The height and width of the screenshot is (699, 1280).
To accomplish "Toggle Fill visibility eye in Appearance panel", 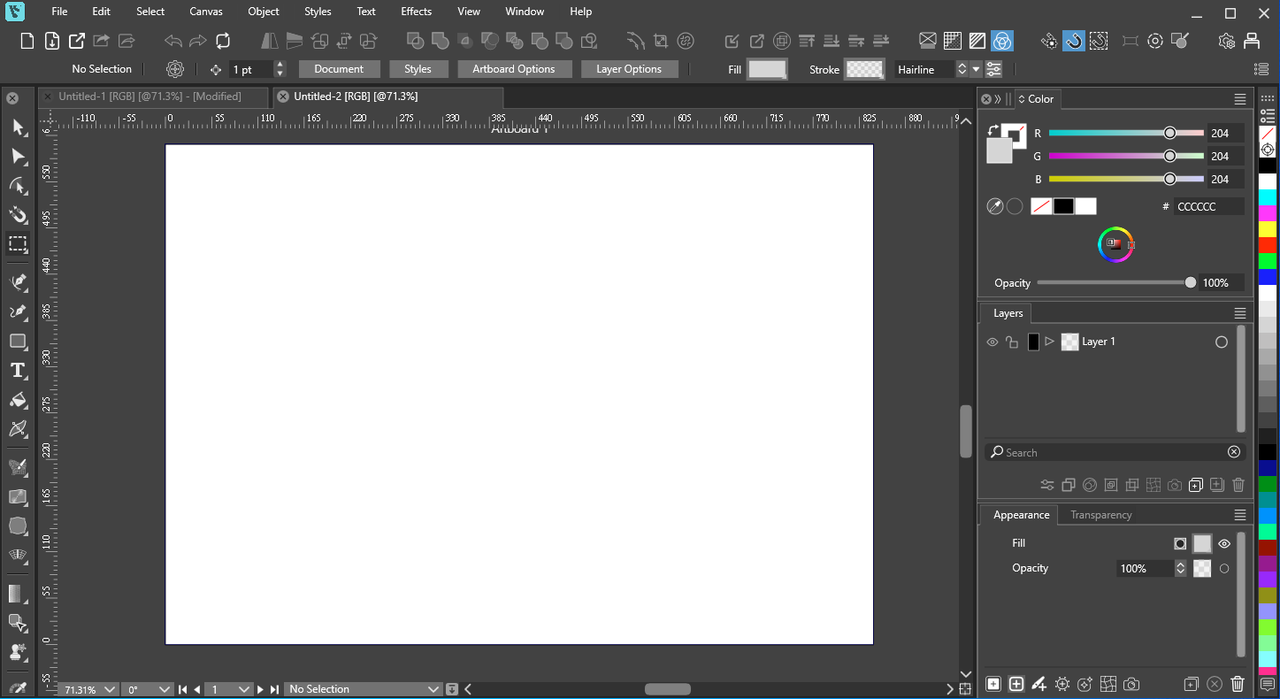I will click(1224, 544).
